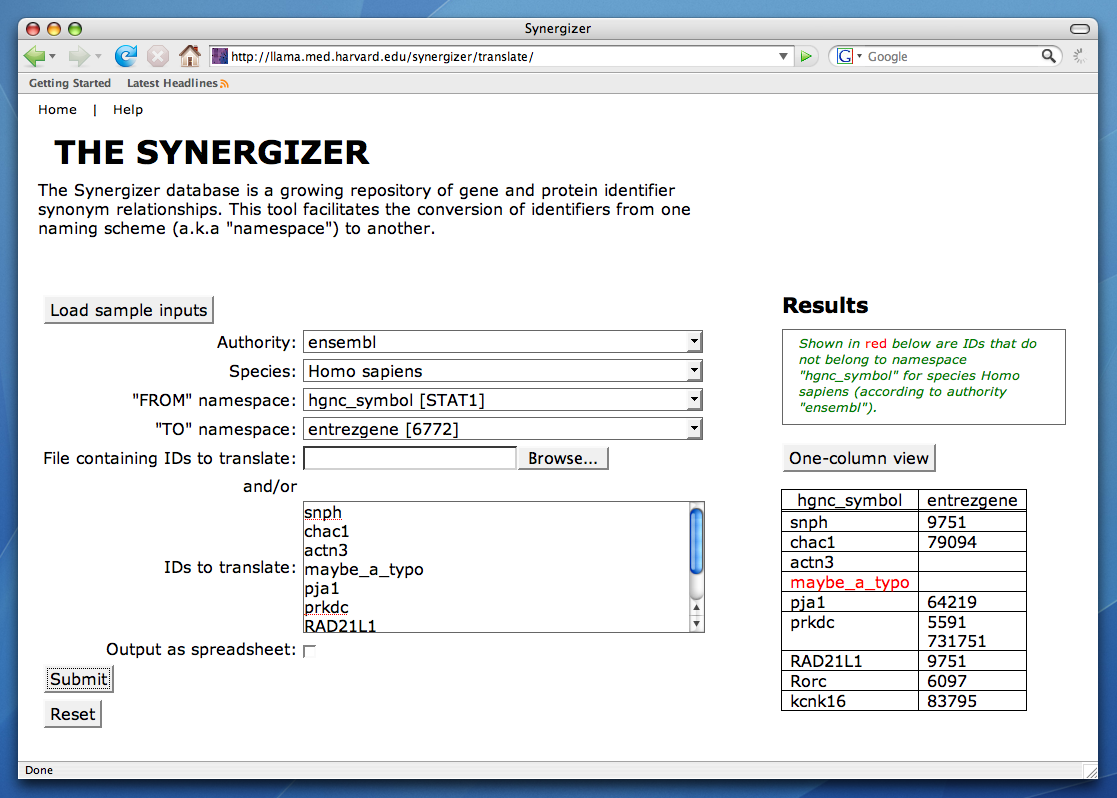
Task: Click the green Go arrow beside URL
Action: coord(807,56)
